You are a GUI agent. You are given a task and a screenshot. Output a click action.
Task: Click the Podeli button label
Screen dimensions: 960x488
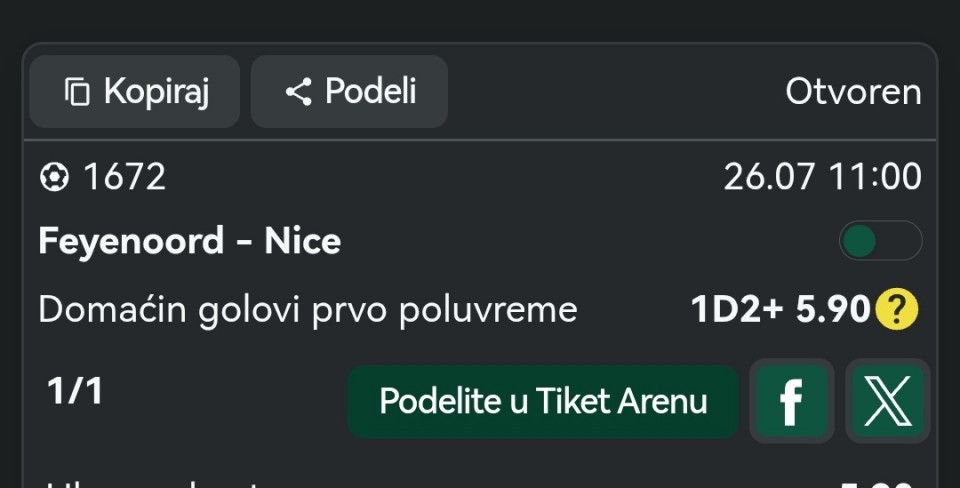371,92
